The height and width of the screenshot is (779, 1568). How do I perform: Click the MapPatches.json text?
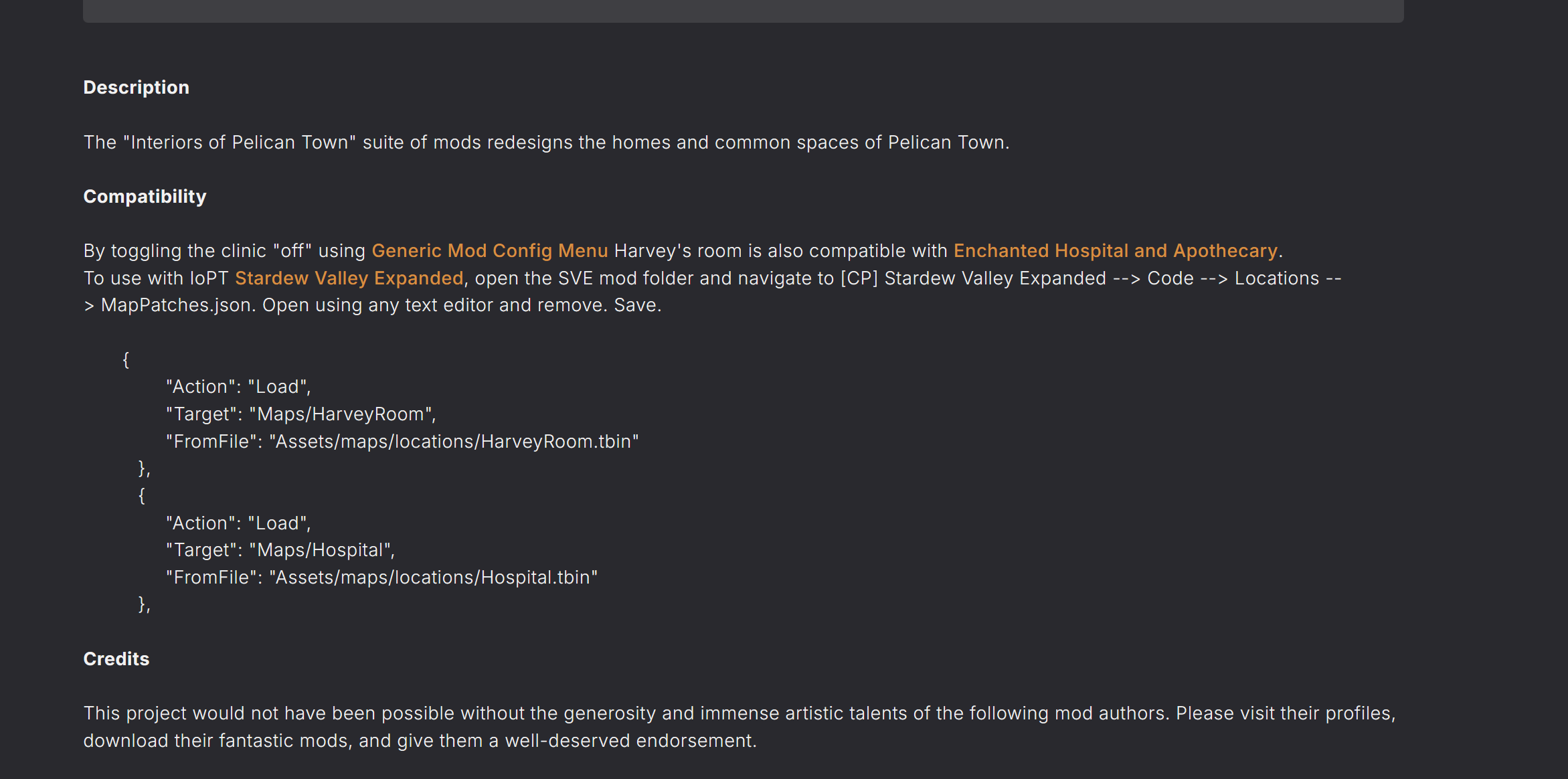pos(177,305)
